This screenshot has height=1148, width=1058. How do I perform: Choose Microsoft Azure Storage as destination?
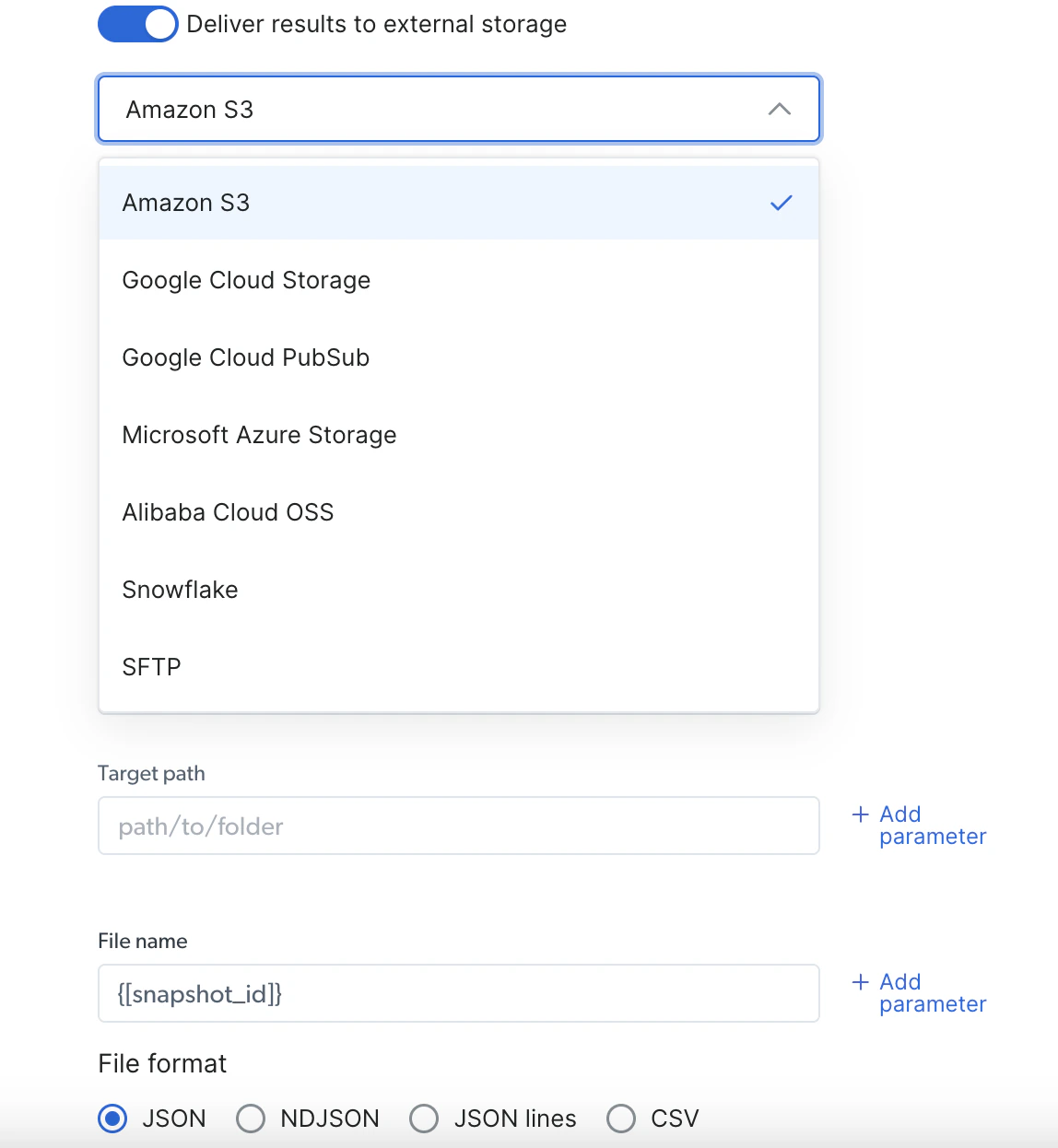pos(259,434)
